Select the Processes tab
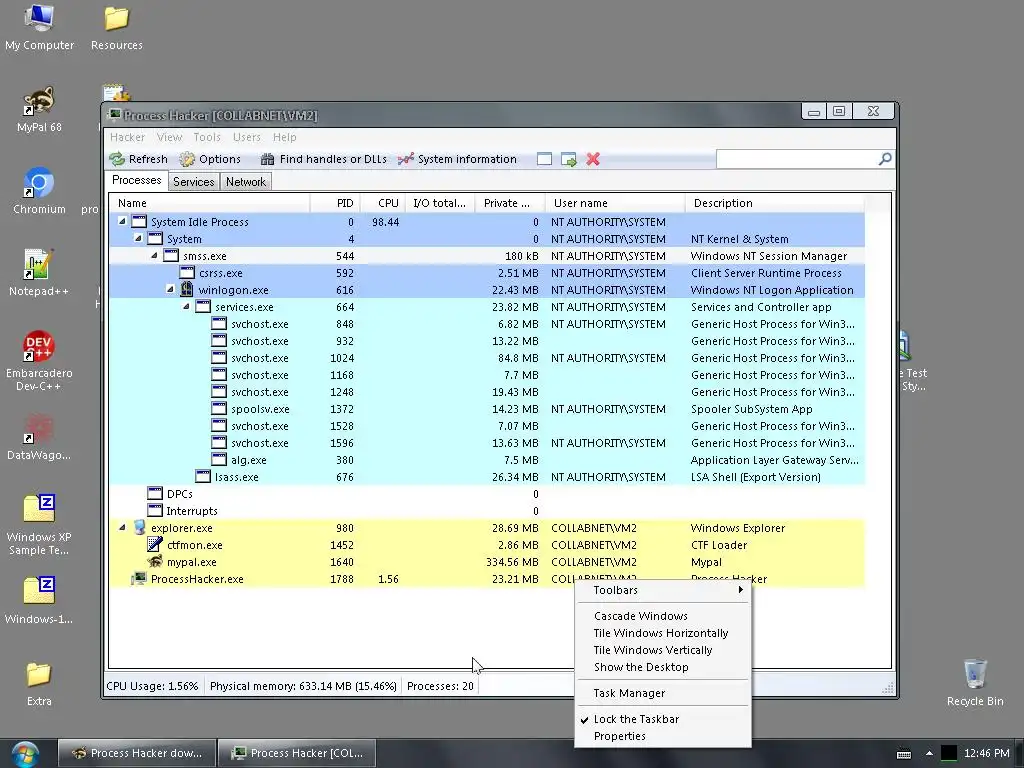The height and width of the screenshot is (768, 1024). pyautogui.click(x=136, y=180)
